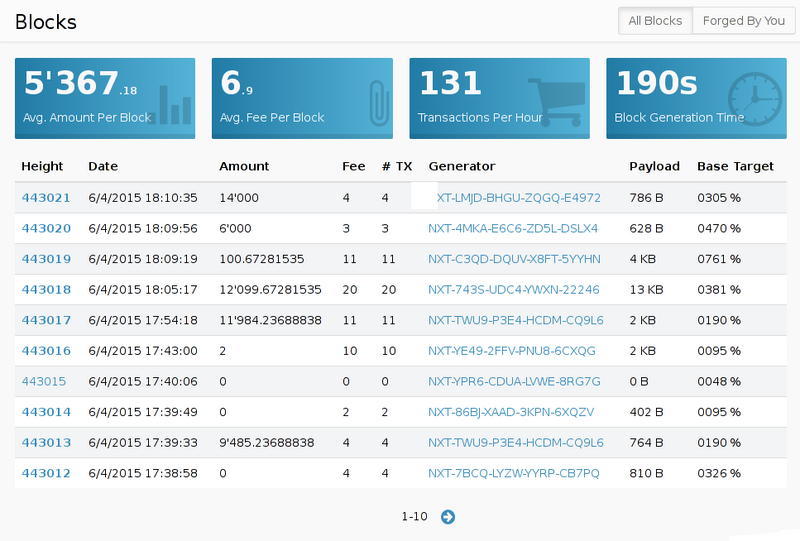800x541 pixels.
Task: Open generator account NXT-C3QD-DQUV-X8FT-5YYHN
Action: 514,259
